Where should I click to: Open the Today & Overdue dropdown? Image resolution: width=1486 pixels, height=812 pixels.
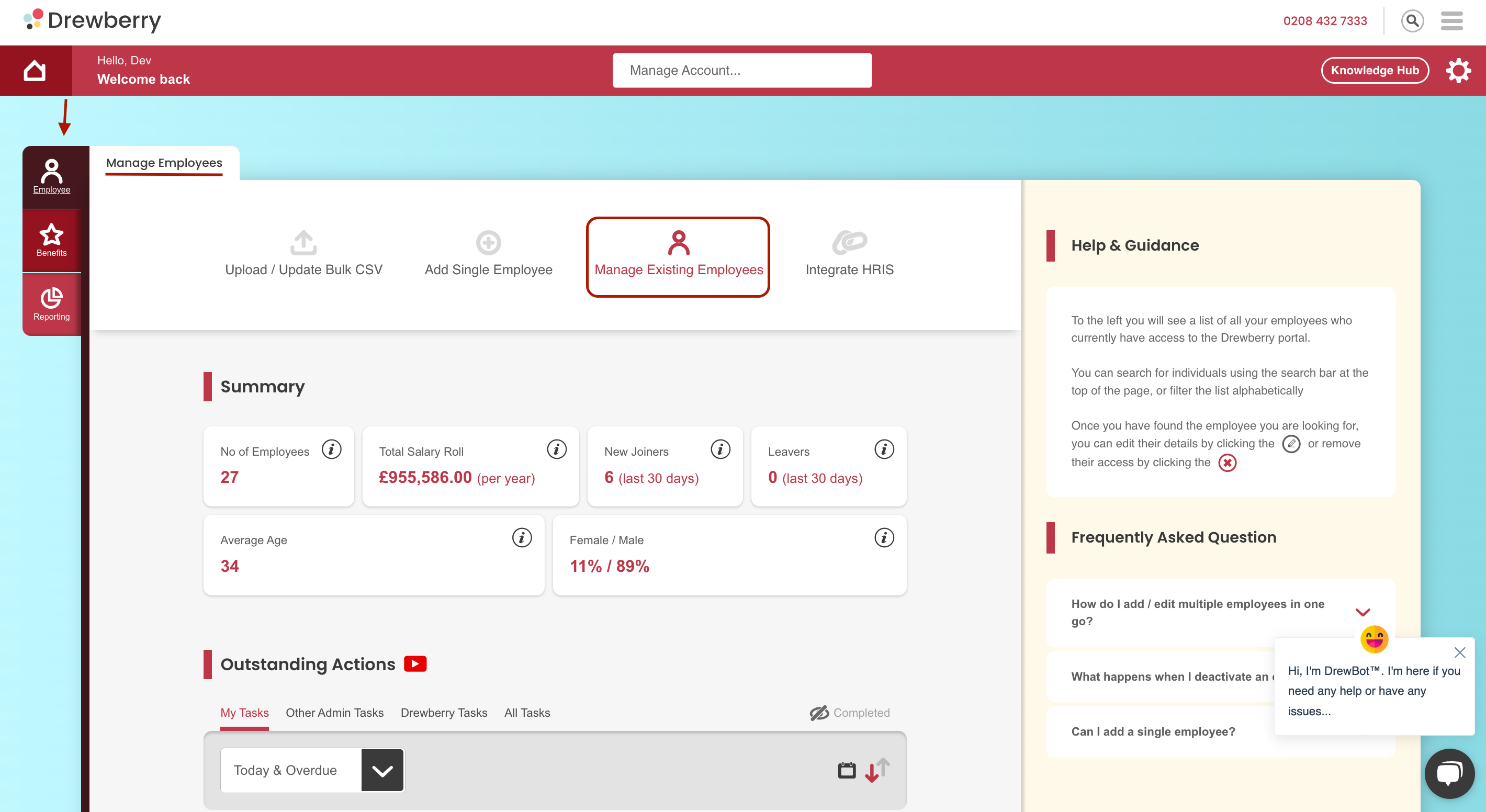pyautogui.click(x=312, y=770)
